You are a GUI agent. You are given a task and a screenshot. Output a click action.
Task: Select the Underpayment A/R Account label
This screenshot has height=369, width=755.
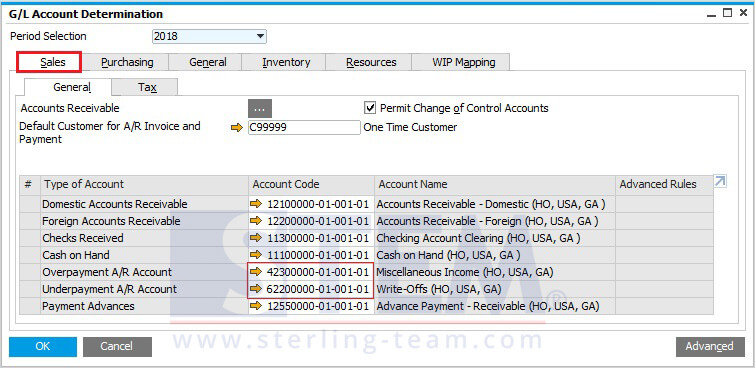click(110, 289)
